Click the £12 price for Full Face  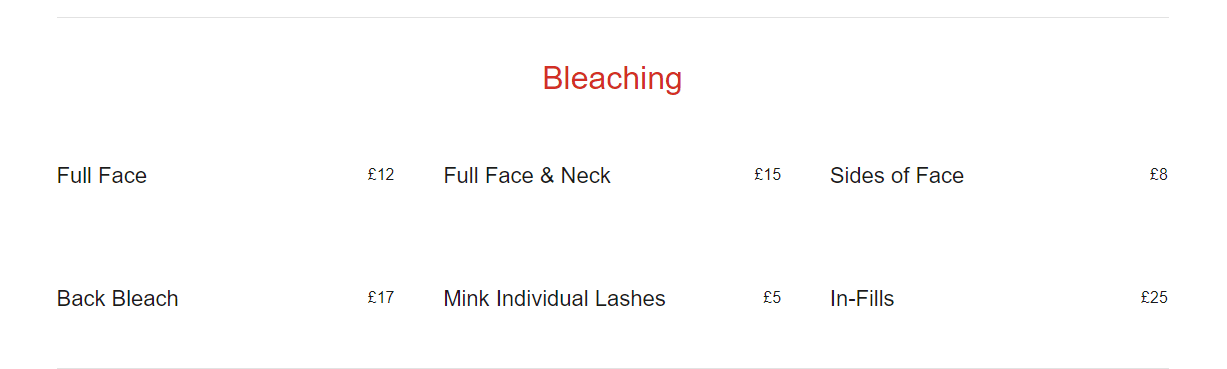pos(381,175)
